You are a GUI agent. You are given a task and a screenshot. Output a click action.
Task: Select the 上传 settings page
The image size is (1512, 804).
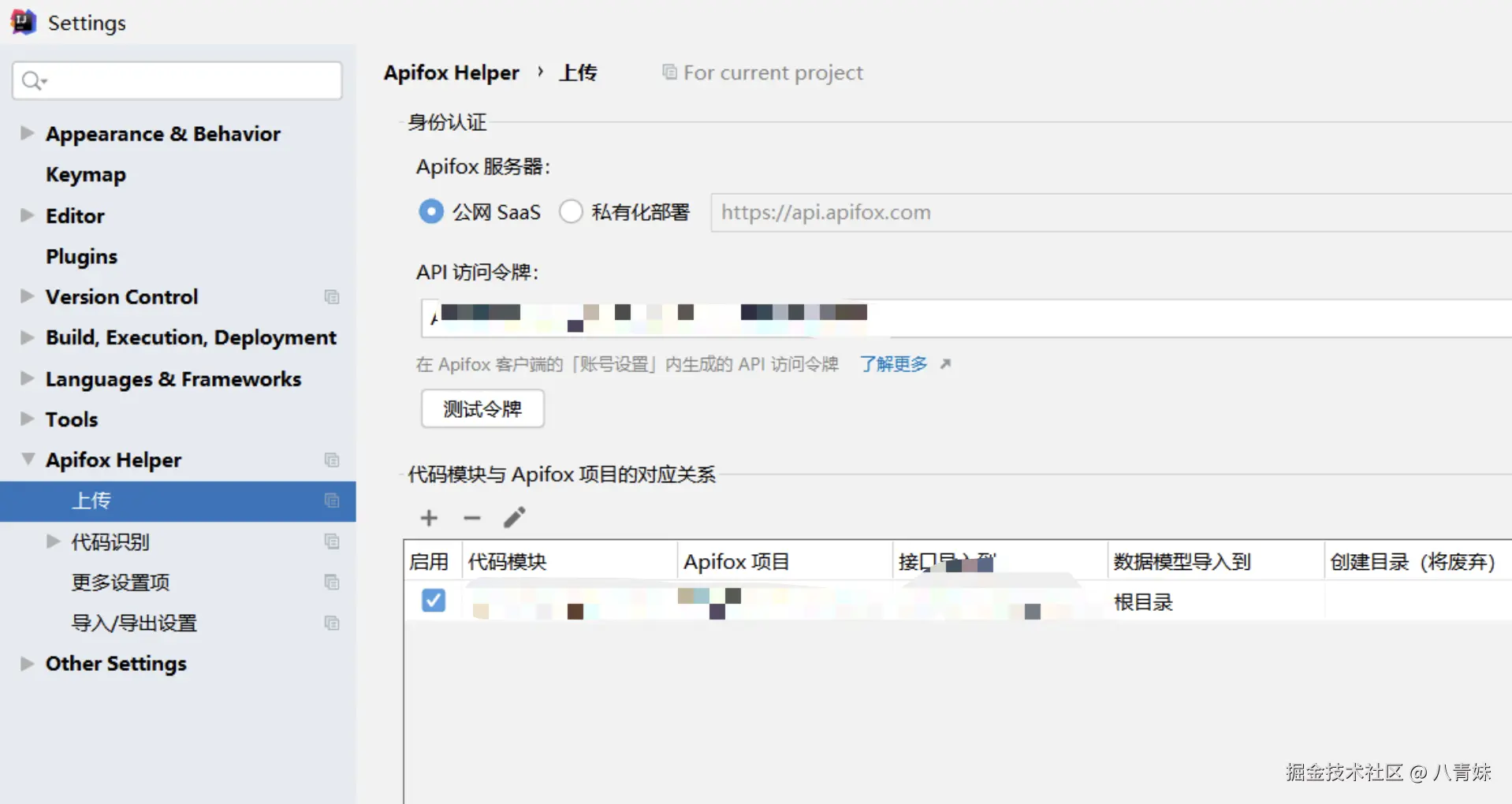coord(178,501)
